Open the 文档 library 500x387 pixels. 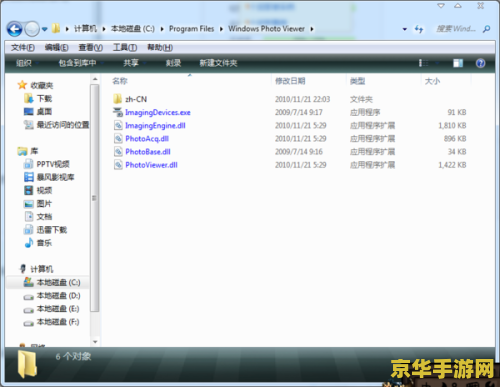click(44, 217)
